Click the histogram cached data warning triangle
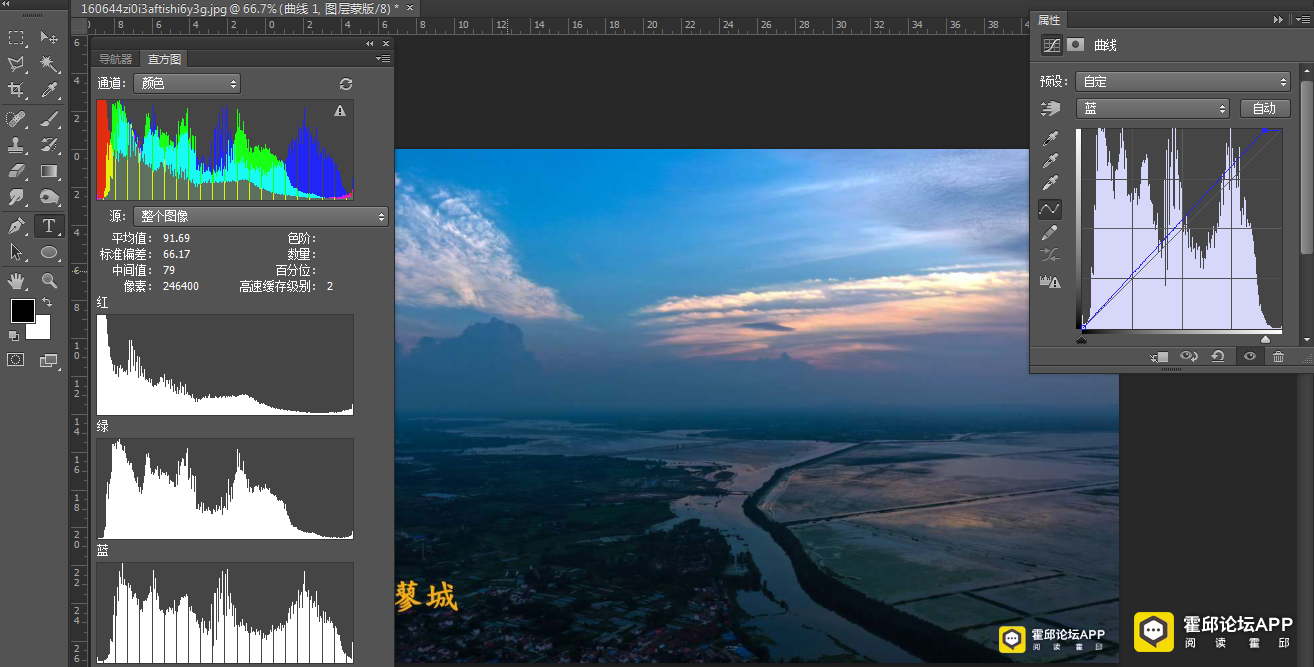This screenshot has width=1314, height=667. [340, 111]
